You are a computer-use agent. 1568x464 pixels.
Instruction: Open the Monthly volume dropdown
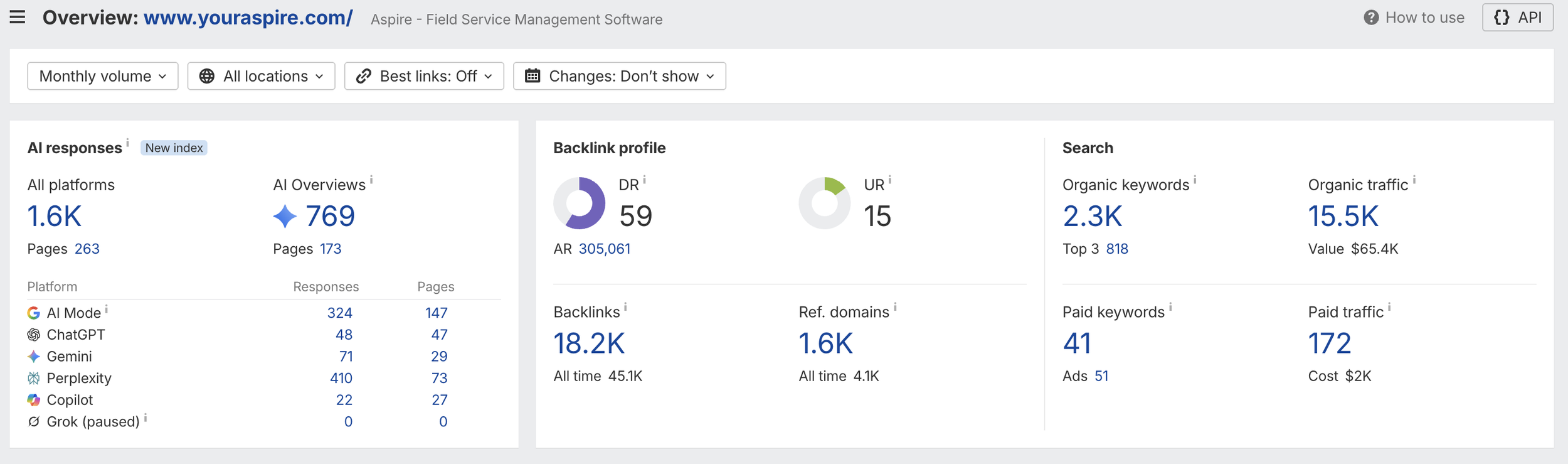tap(103, 76)
